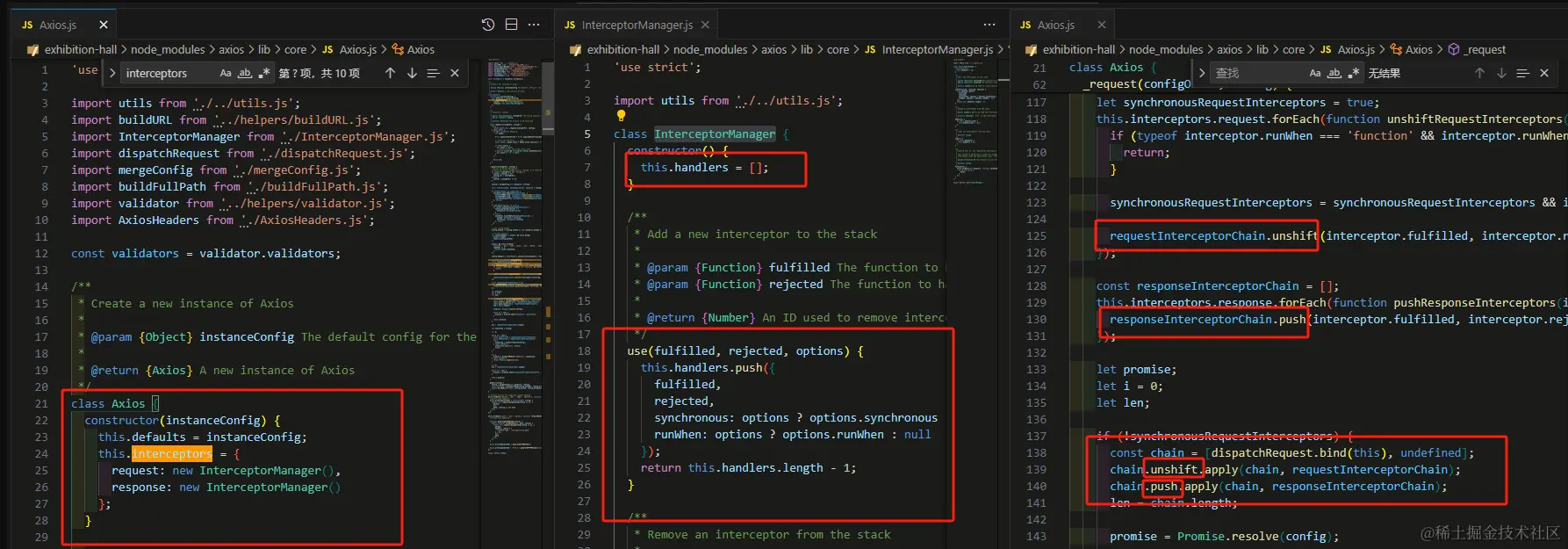Open more actions menu in InterceptorManager editor
This screenshot has height=549, width=1568.
[x=989, y=25]
